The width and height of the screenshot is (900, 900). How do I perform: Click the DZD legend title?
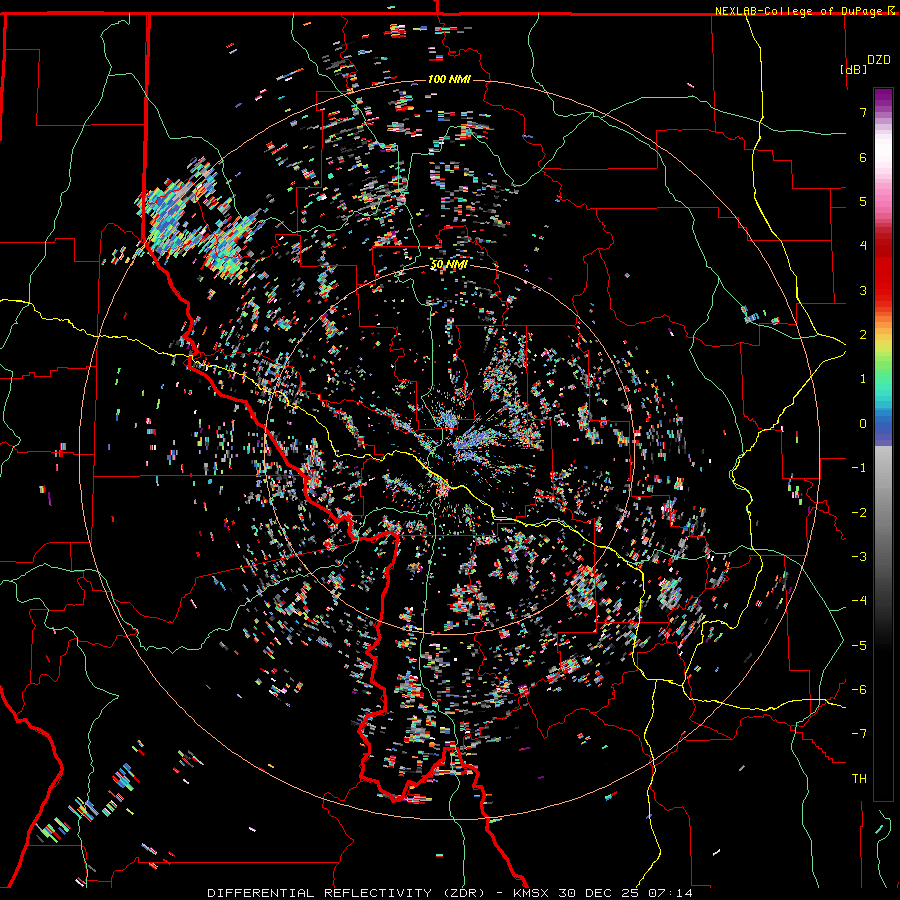tap(878, 60)
